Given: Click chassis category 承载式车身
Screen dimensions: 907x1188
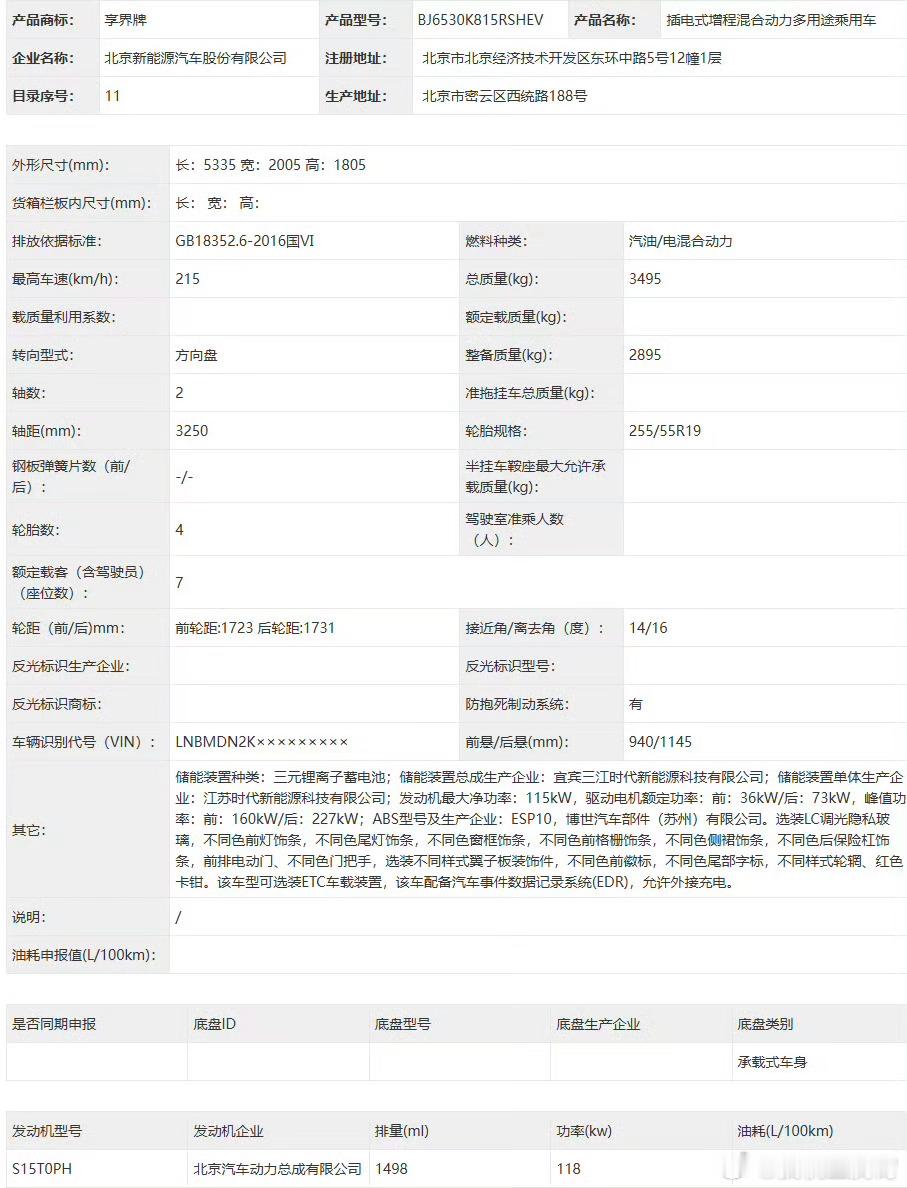Looking at the screenshot, I should [772, 1062].
